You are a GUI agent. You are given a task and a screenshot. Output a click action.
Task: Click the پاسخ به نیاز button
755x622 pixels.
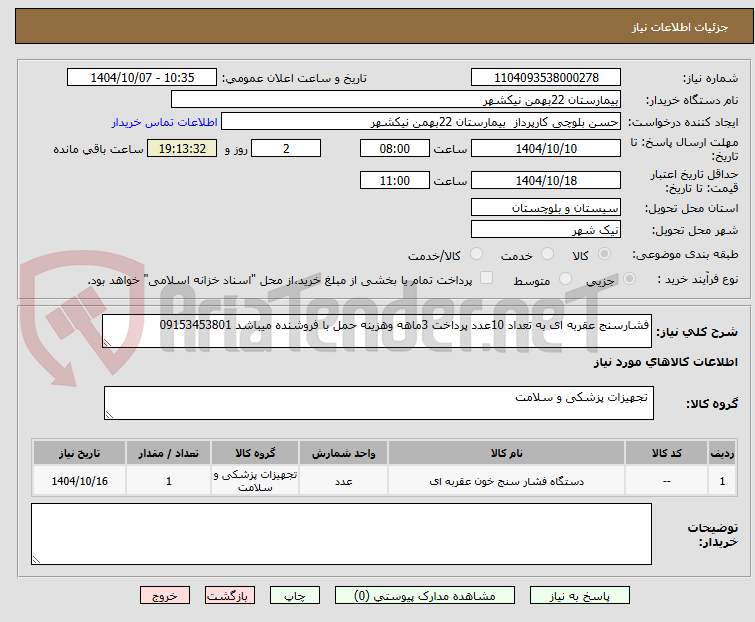(580, 596)
